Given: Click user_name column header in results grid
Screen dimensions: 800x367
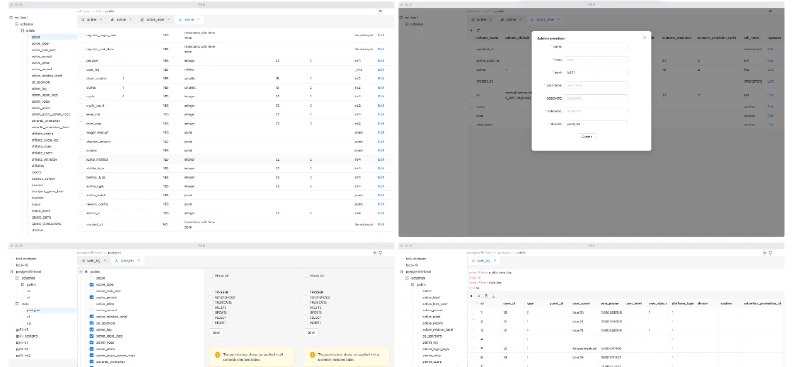Looking at the screenshot, I should tap(581, 304).
